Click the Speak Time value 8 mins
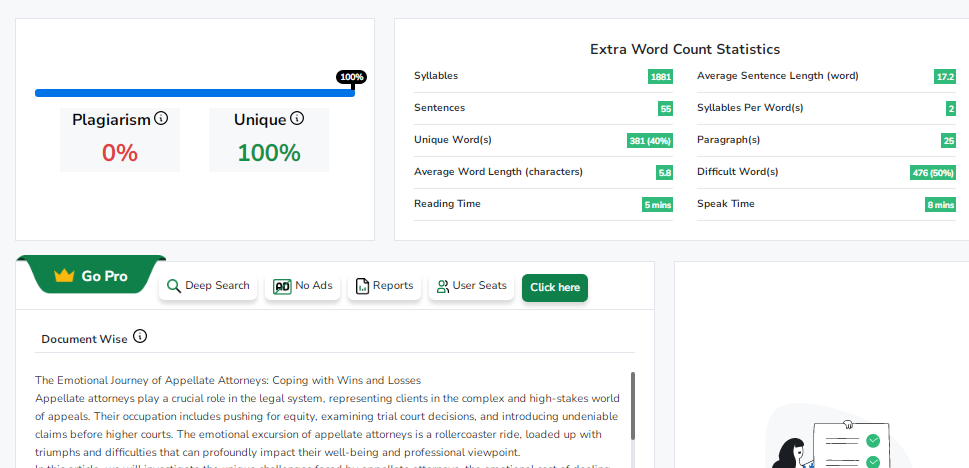Viewport: 969px width, 468px height. coord(941,205)
